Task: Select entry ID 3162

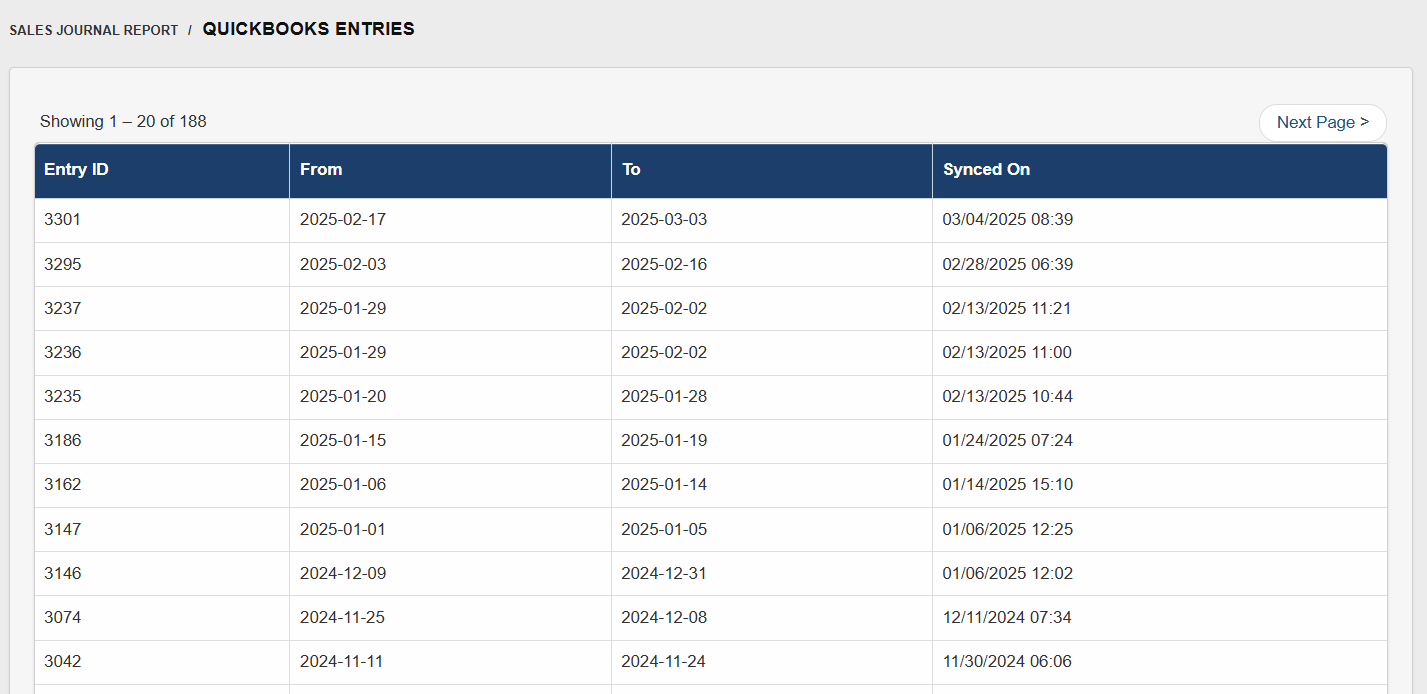Action: coord(62,484)
